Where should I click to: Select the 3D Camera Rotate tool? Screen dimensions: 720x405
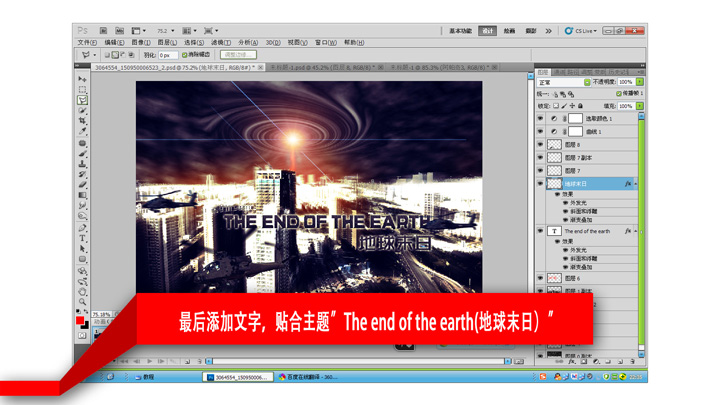pos(82,281)
